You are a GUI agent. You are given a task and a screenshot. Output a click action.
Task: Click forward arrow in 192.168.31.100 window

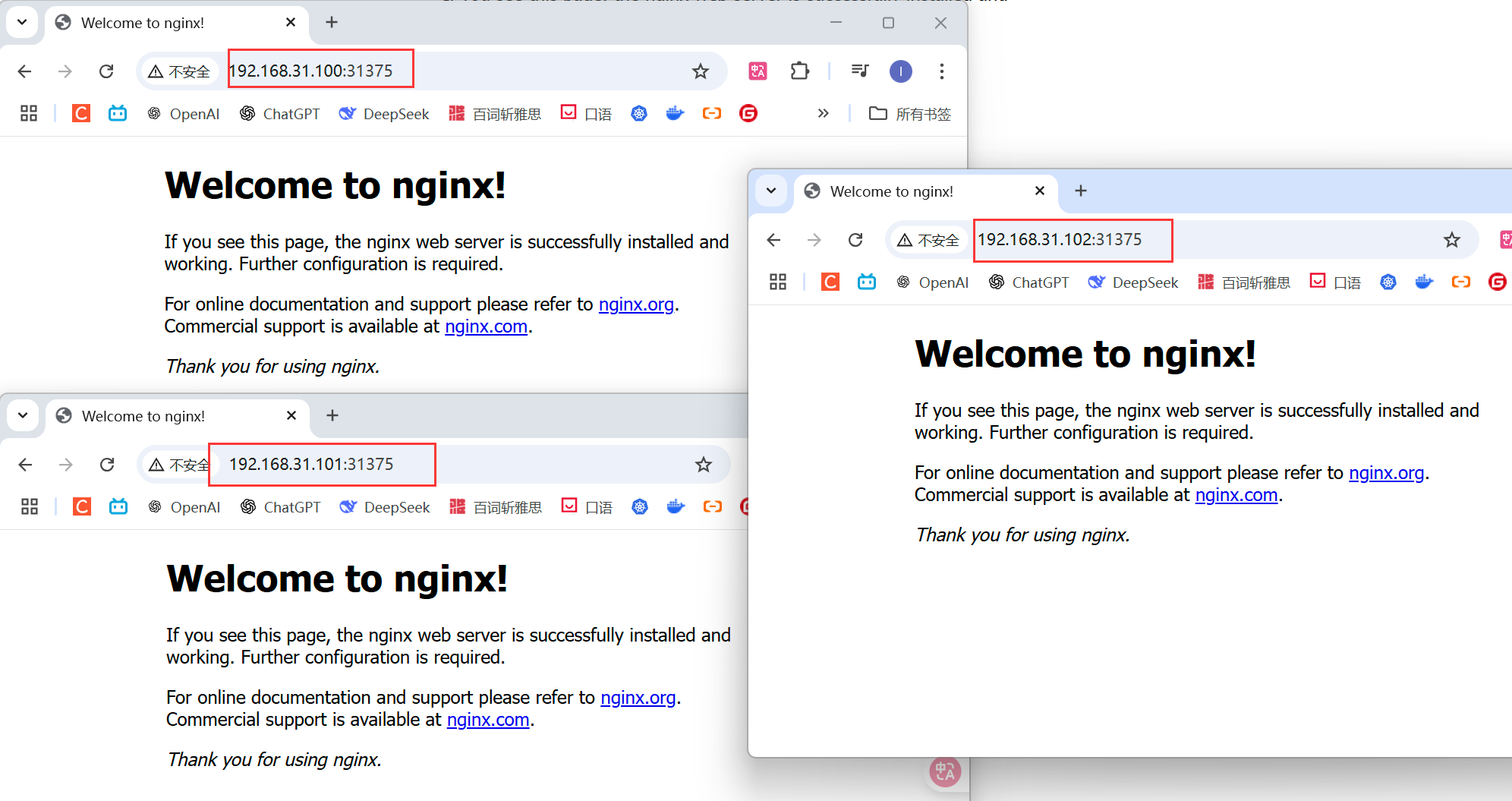click(x=65, y=71)
